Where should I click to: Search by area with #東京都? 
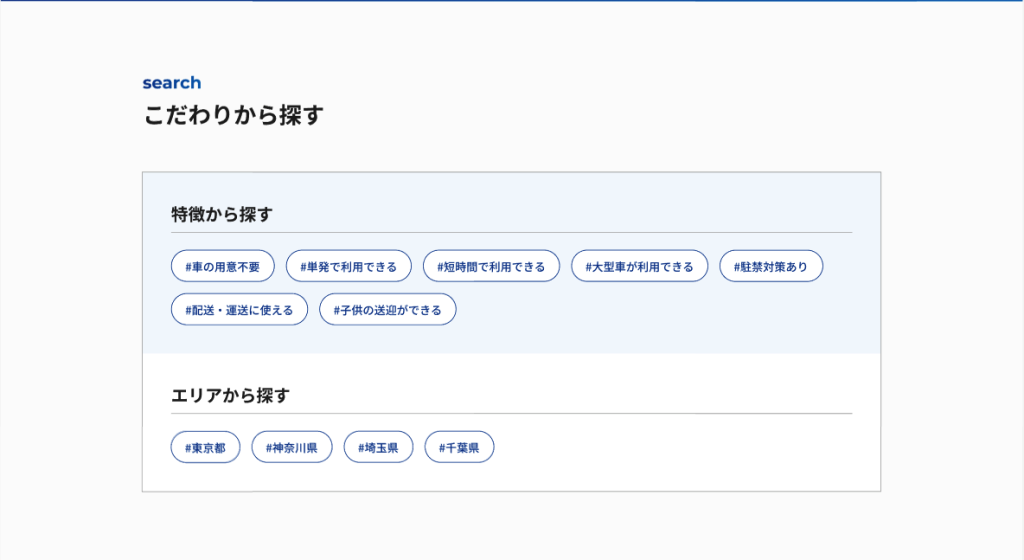click(x=205, y=448)
